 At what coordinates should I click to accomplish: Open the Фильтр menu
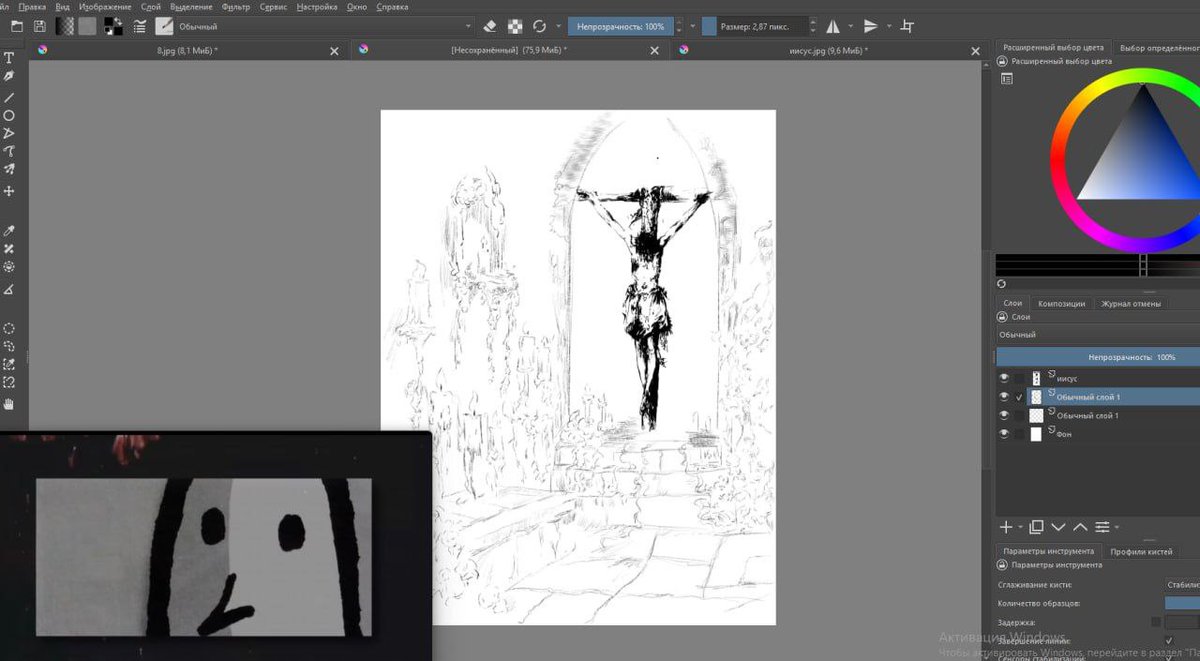236,7
